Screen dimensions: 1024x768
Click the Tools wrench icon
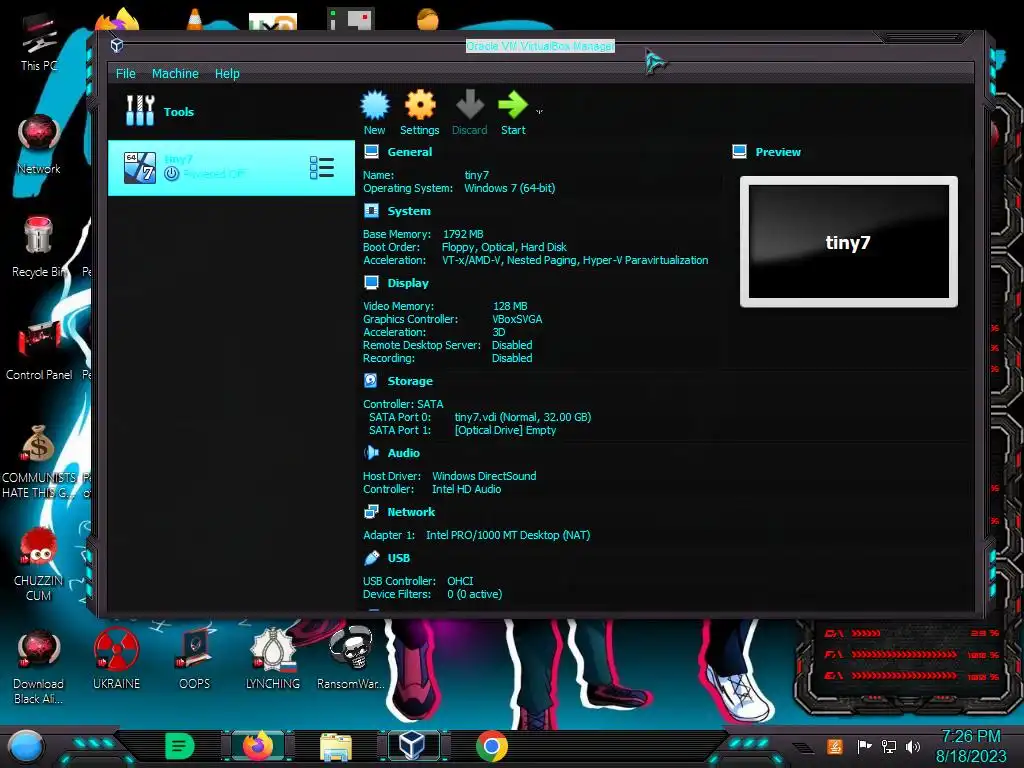[140, 110]
